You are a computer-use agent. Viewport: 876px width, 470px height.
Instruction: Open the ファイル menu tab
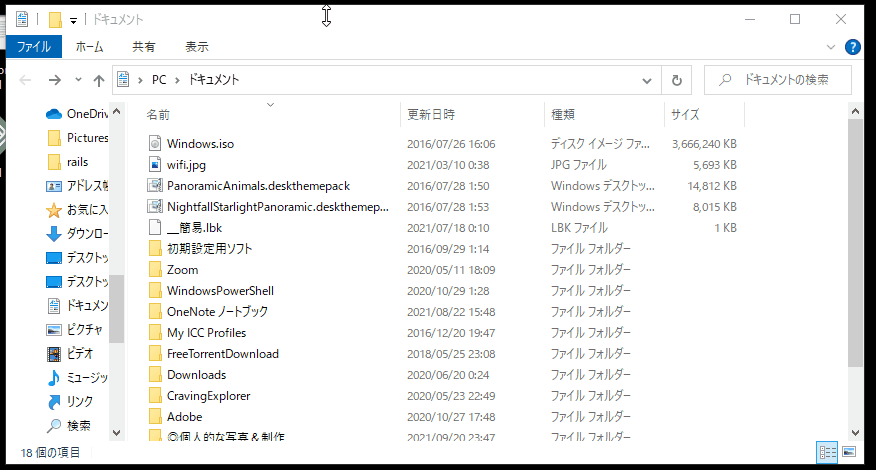[34, 47]
